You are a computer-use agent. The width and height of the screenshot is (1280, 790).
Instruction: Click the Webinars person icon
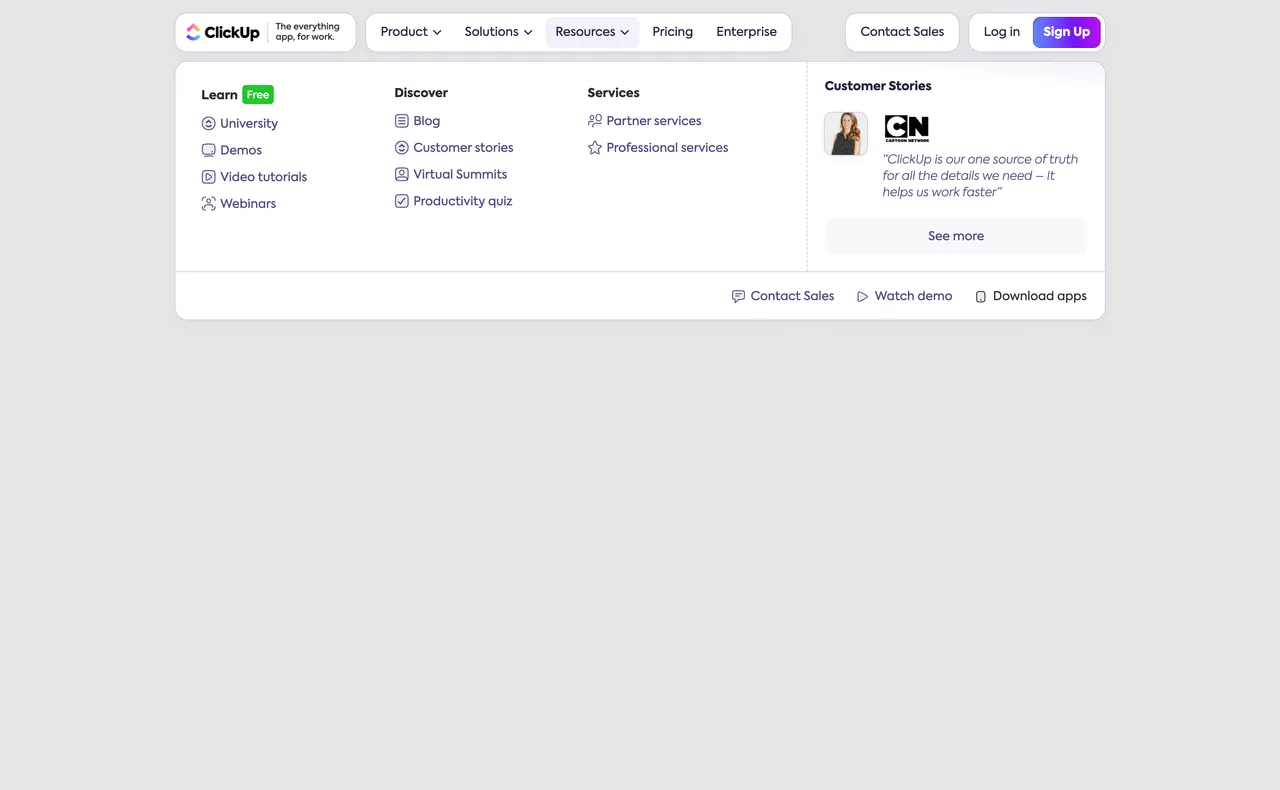(208, 204)
